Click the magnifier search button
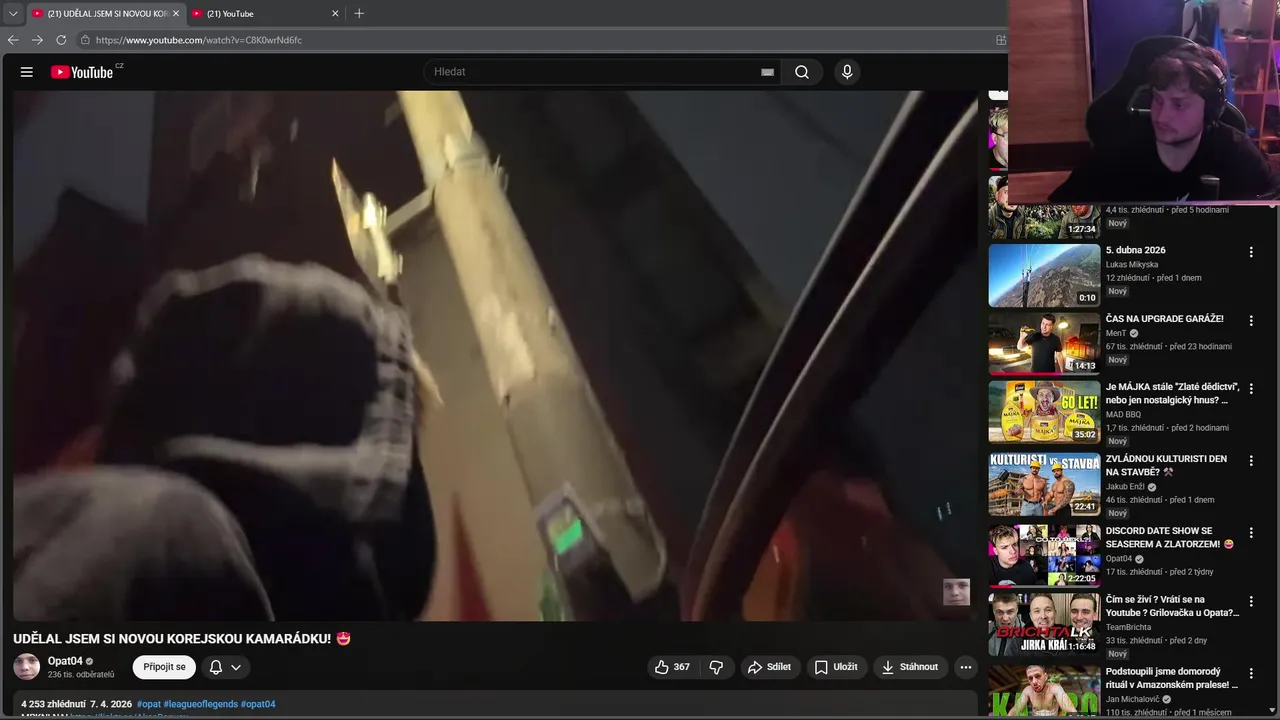This screenshot has width=1280, height=720. point(802,72)
